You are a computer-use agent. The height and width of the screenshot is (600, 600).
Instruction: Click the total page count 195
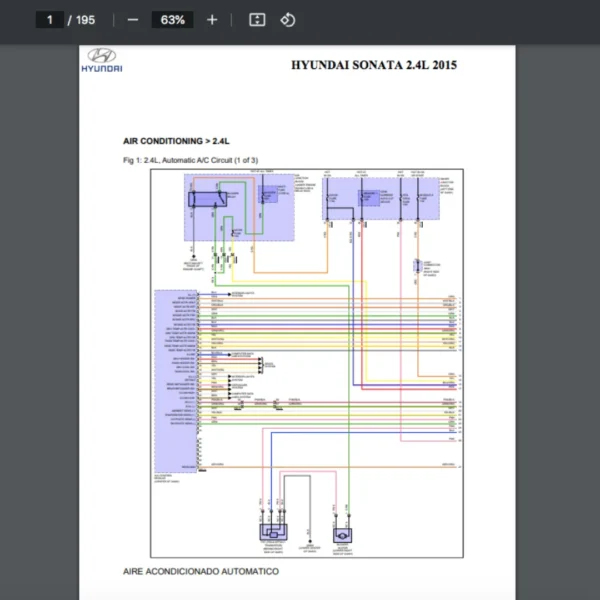click(85, 20)
